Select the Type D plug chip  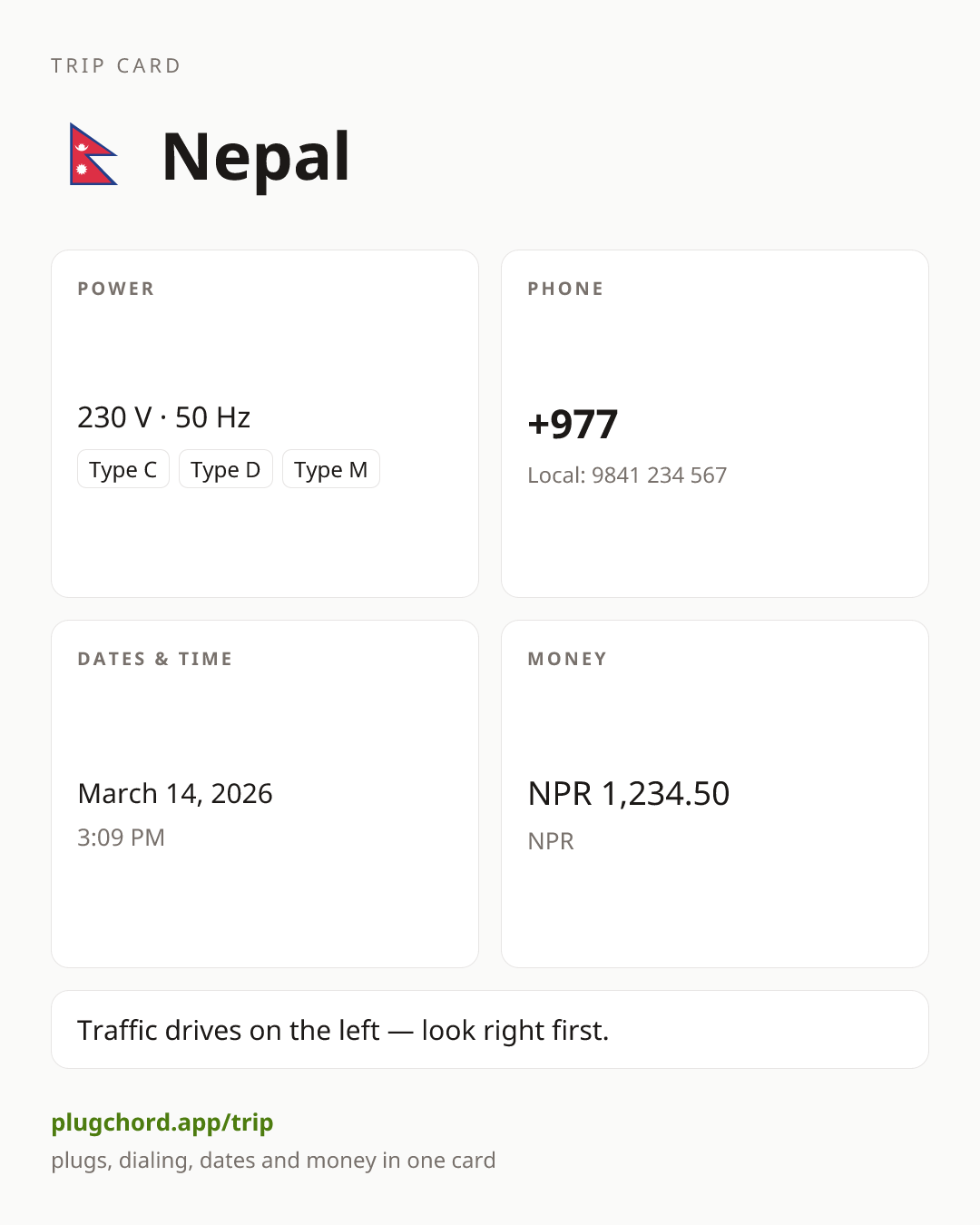coord(226,469)
